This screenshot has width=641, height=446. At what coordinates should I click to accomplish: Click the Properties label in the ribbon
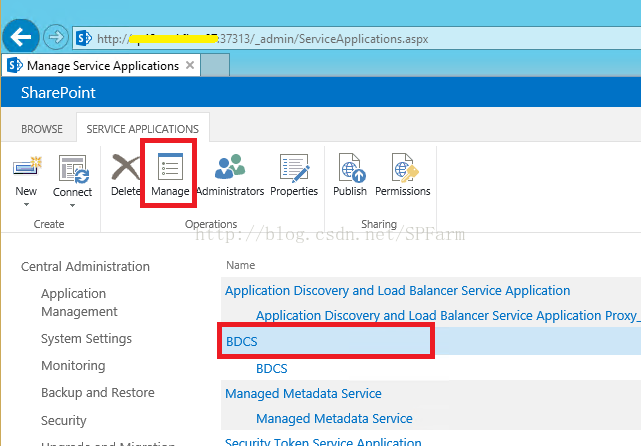294,191
